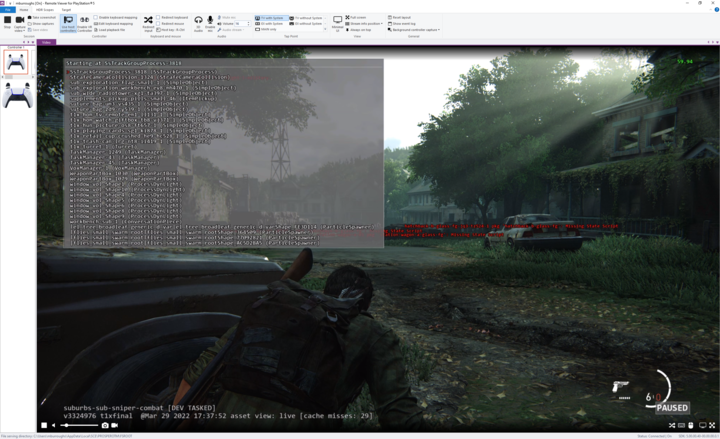The width and height of the screenshot is (720, 439).
Task: Toggle Always on top pin
Action: (x=358, y=29)
